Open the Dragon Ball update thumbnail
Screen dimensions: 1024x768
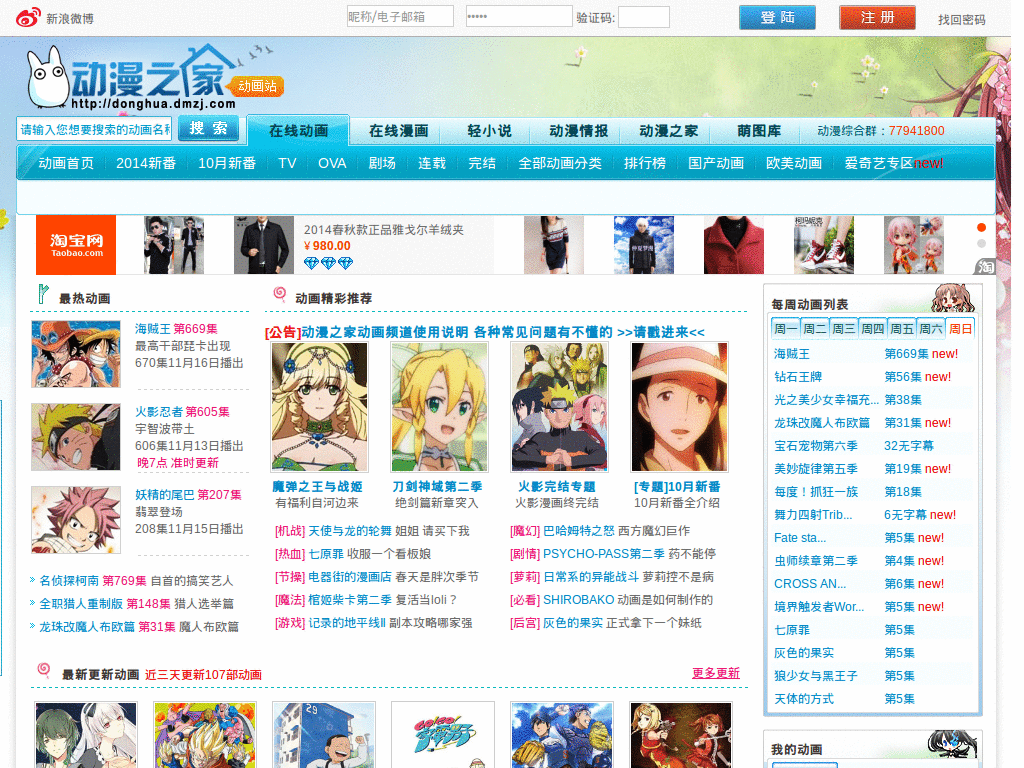point(205,735)
